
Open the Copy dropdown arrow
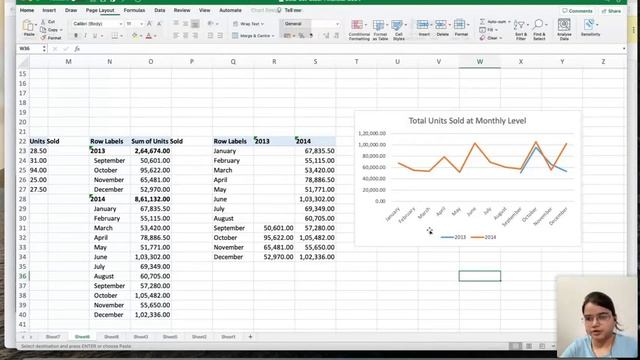point(61,30)
